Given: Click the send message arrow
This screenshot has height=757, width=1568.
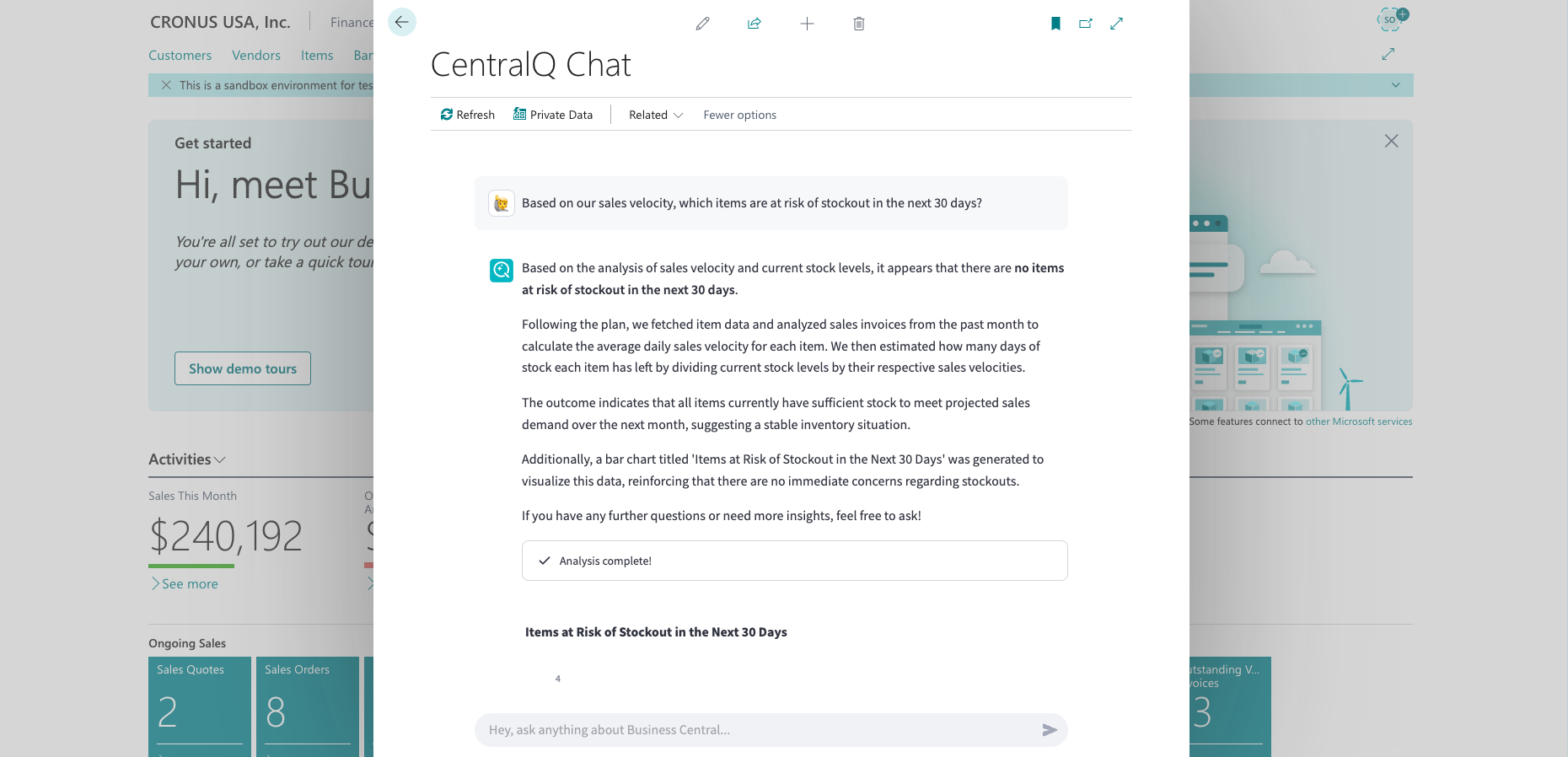Looking at the screenshot, I should click(1050, 730).
